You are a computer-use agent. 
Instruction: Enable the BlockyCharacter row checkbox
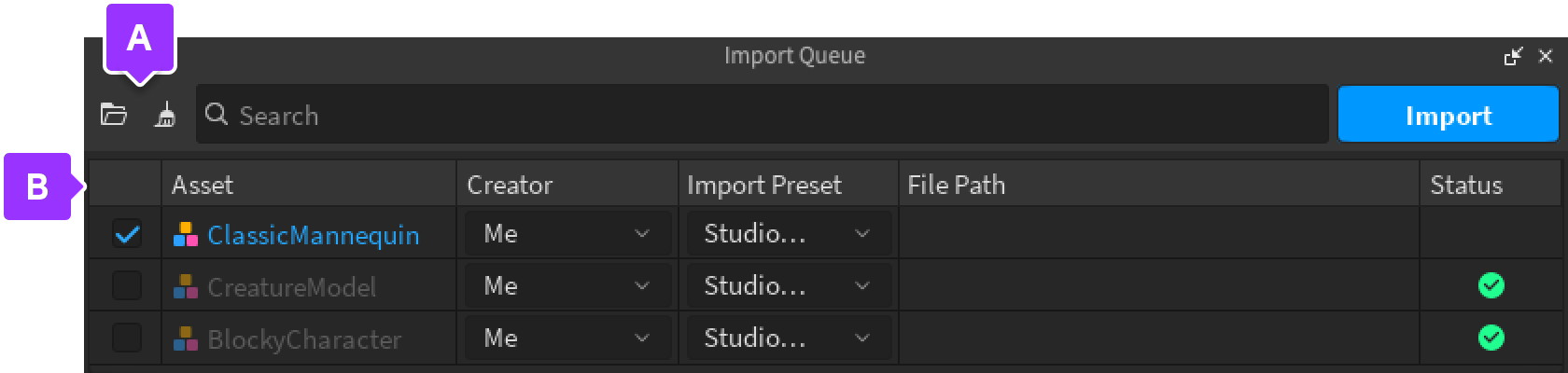point(127,338)
